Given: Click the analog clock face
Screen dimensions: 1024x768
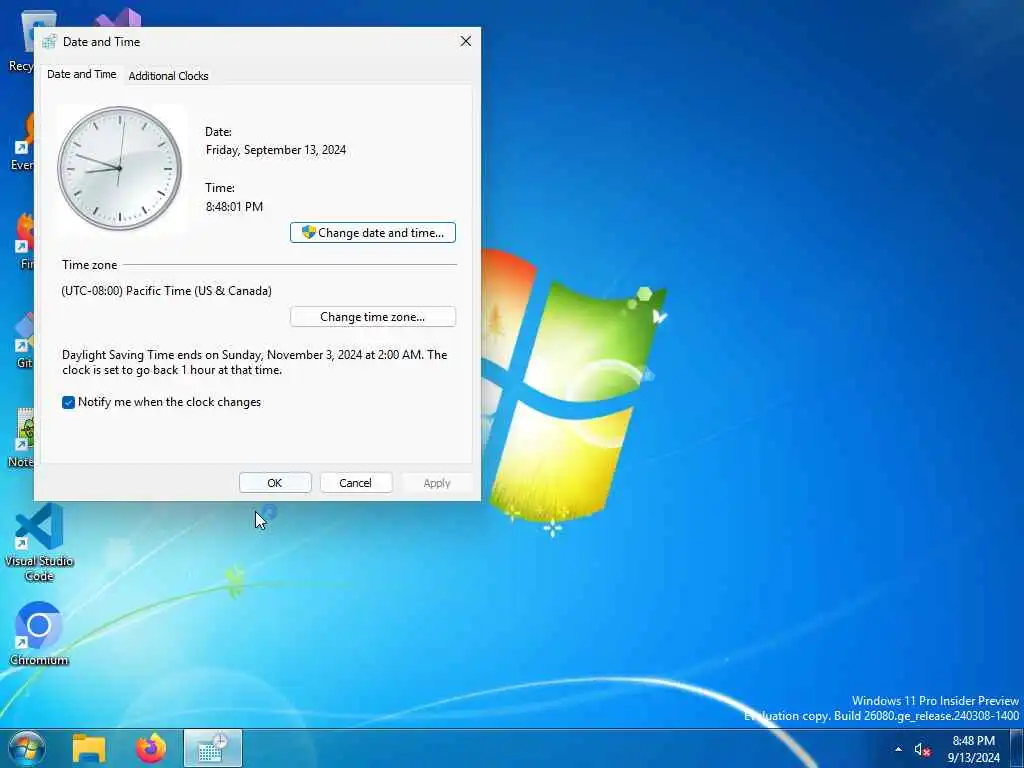Looking at the screenshot, I should click(120, 168).
